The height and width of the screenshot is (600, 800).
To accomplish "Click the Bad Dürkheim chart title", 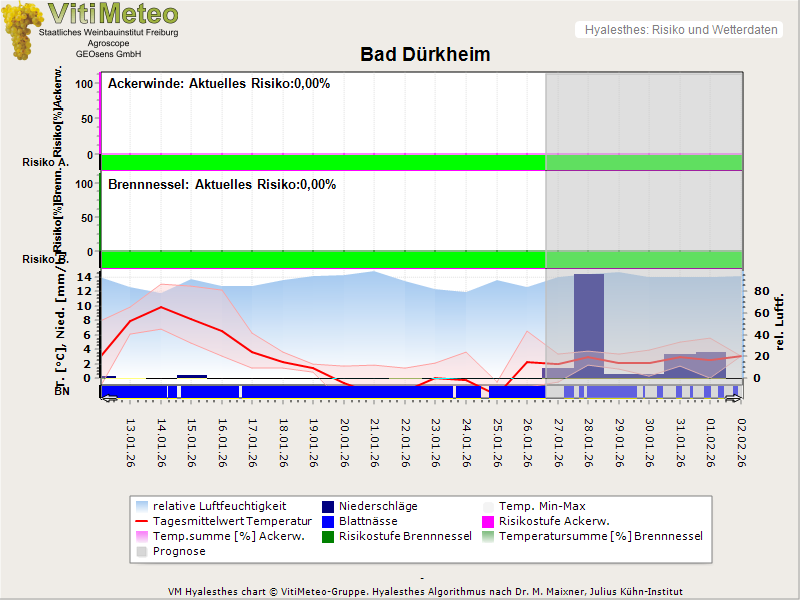I will [x=425, y=55].
